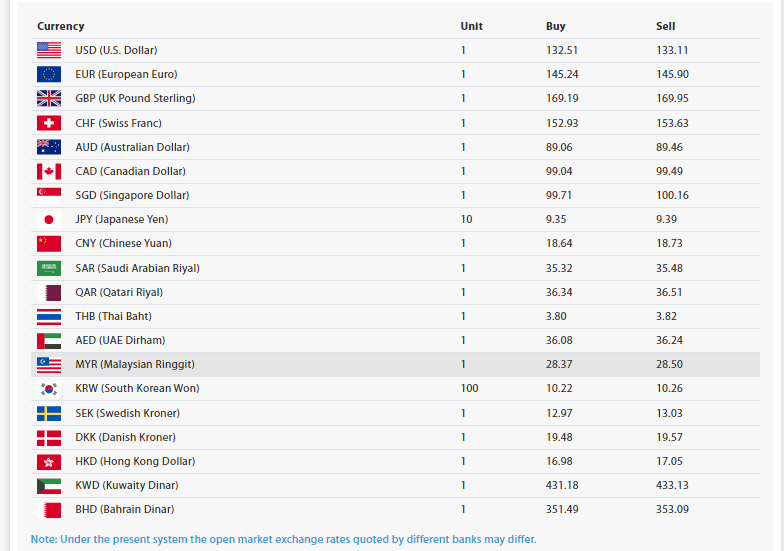The width and height of the screenshot is (784, 551).
Task: Click the Kuwait flag icon
Action: [49, 485]
